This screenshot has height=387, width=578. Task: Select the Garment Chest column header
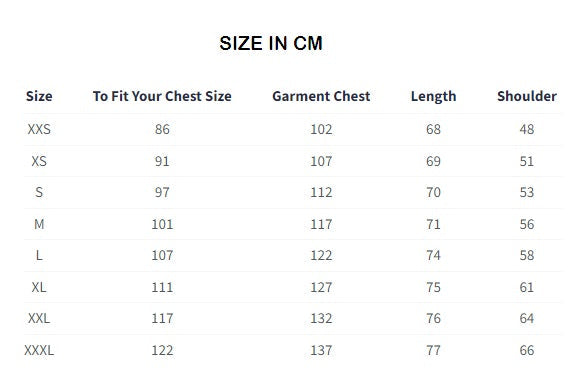(321, 96)
